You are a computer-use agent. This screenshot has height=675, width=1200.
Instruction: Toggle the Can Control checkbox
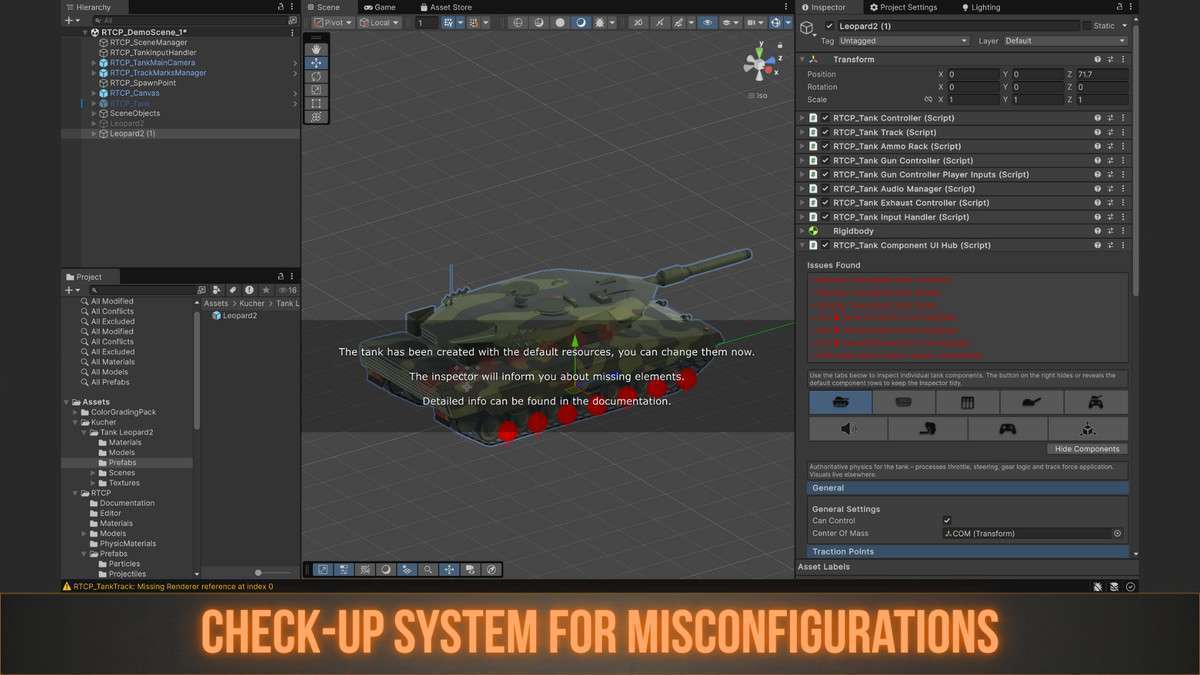(x=947, y=520)
